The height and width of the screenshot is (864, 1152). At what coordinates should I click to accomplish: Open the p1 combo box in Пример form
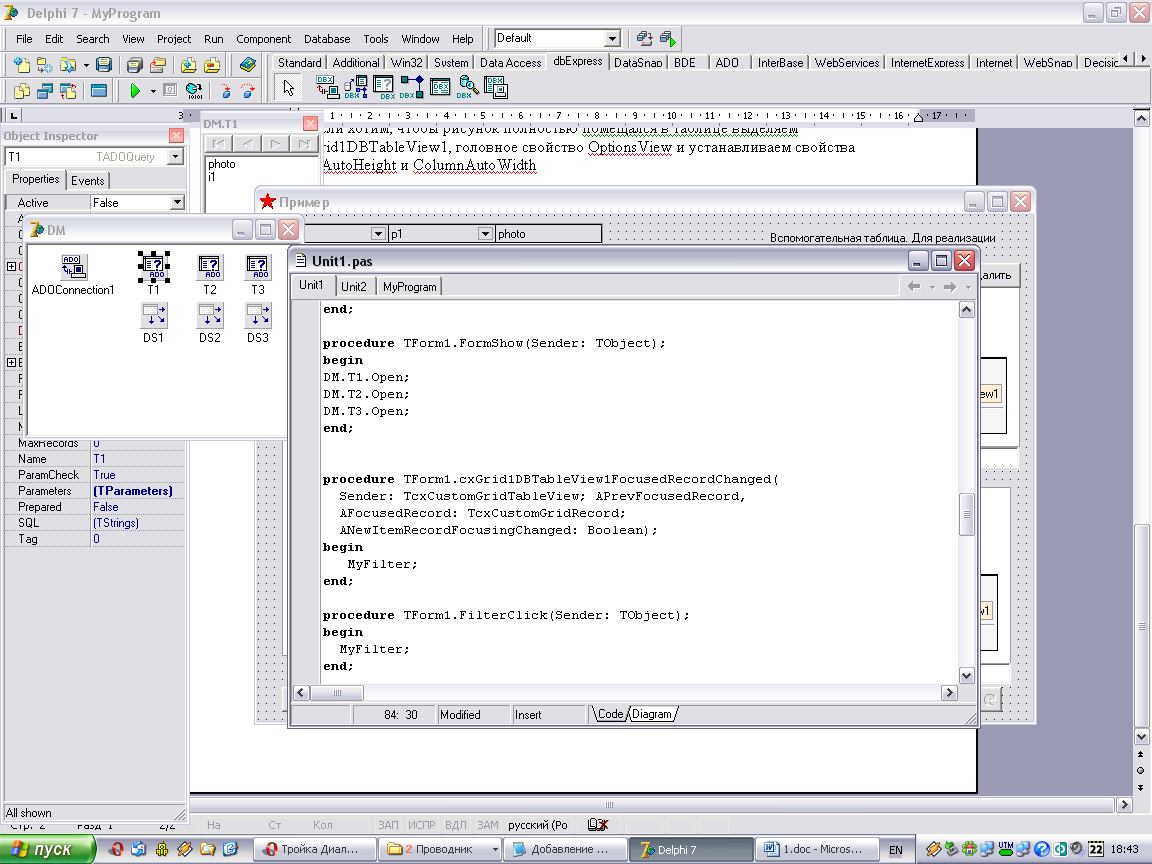tap(485, 234)
